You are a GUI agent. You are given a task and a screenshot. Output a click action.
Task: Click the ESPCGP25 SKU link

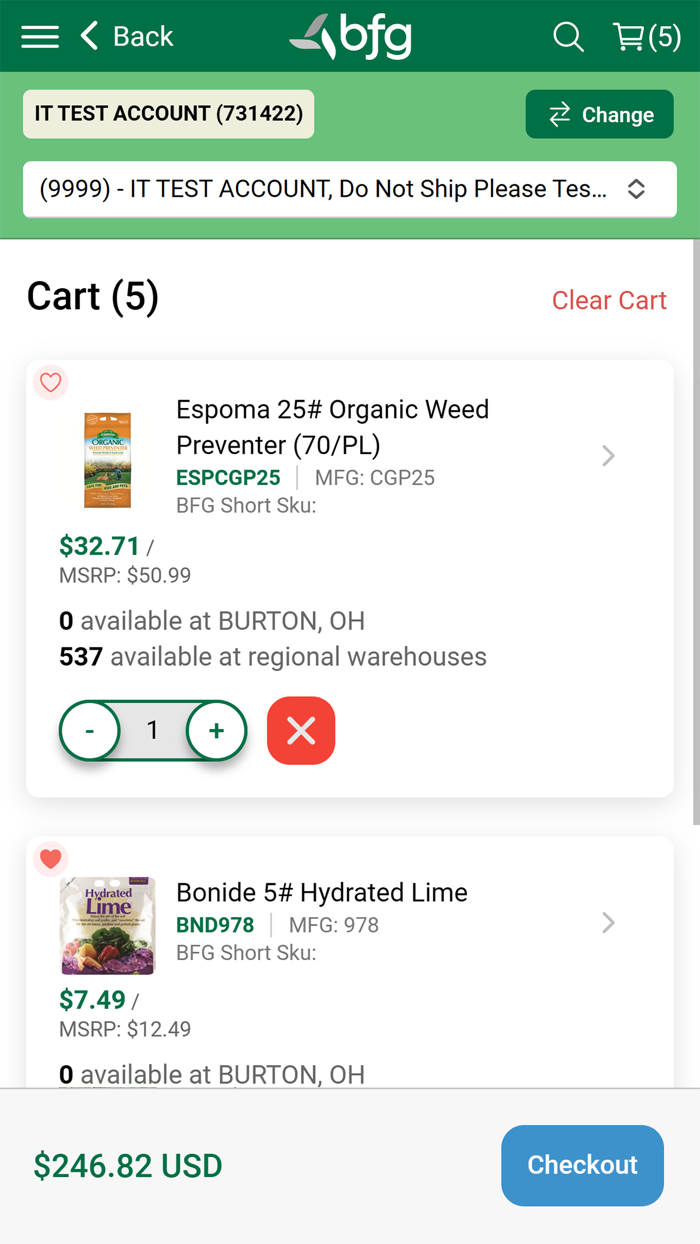point(228,478)
